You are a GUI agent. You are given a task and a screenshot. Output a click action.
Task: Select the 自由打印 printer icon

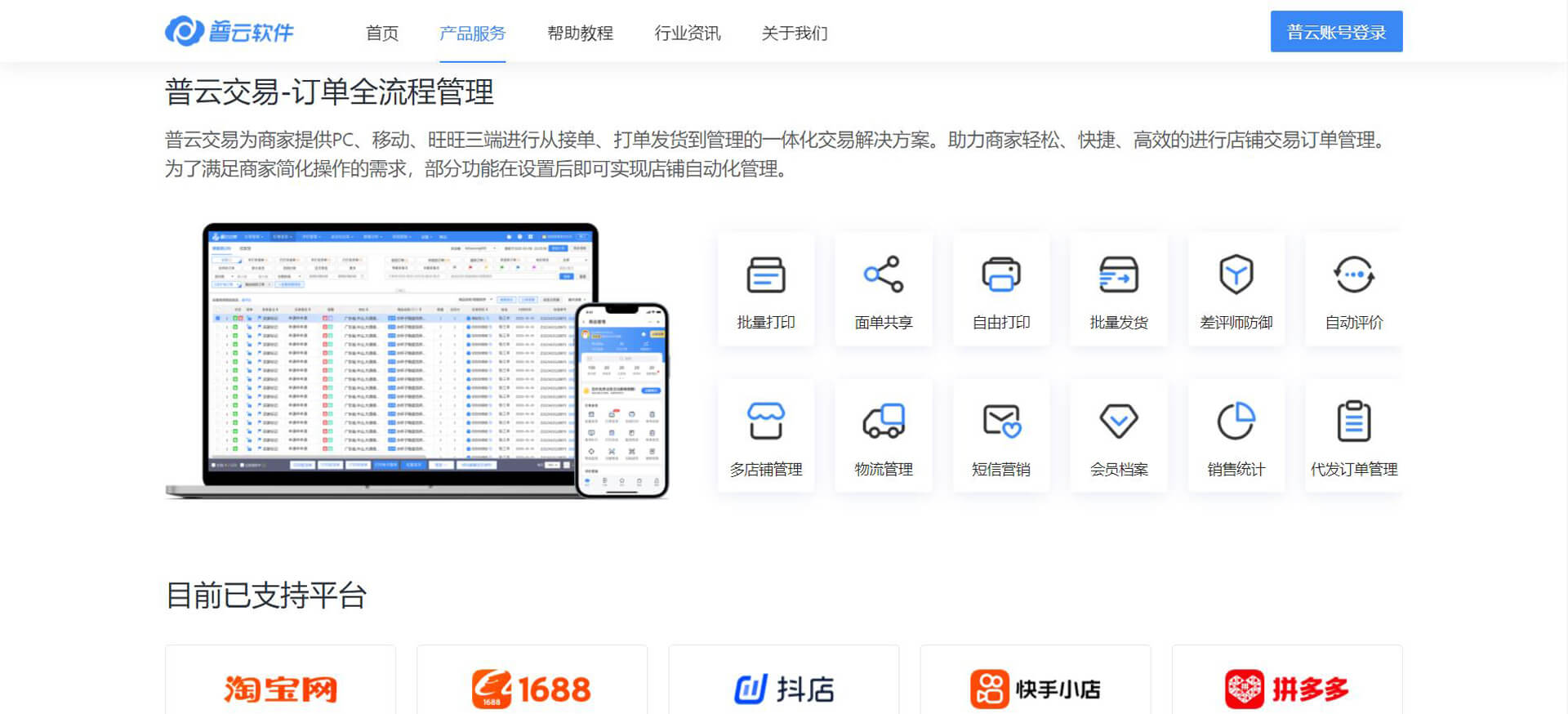pos(1000,275)
